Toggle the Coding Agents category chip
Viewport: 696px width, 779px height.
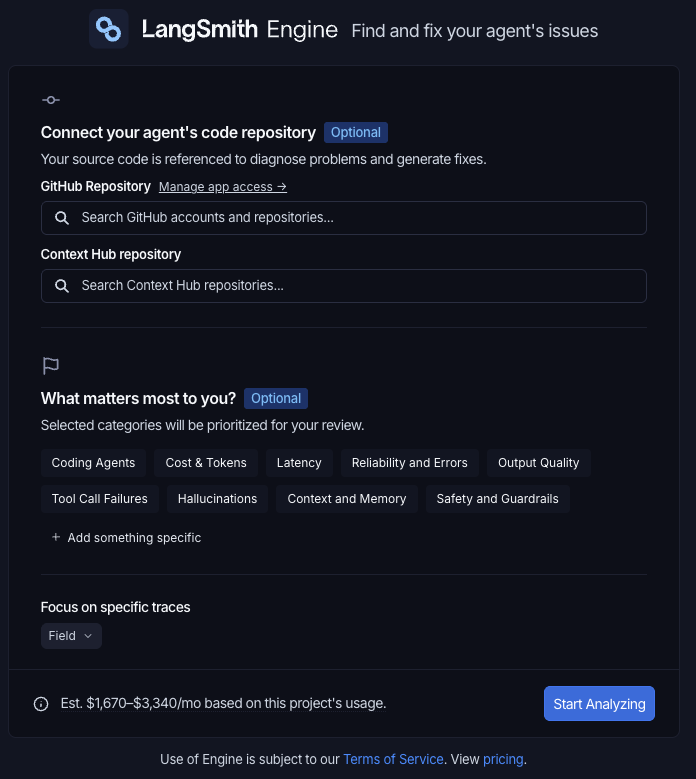coord(93,463)
